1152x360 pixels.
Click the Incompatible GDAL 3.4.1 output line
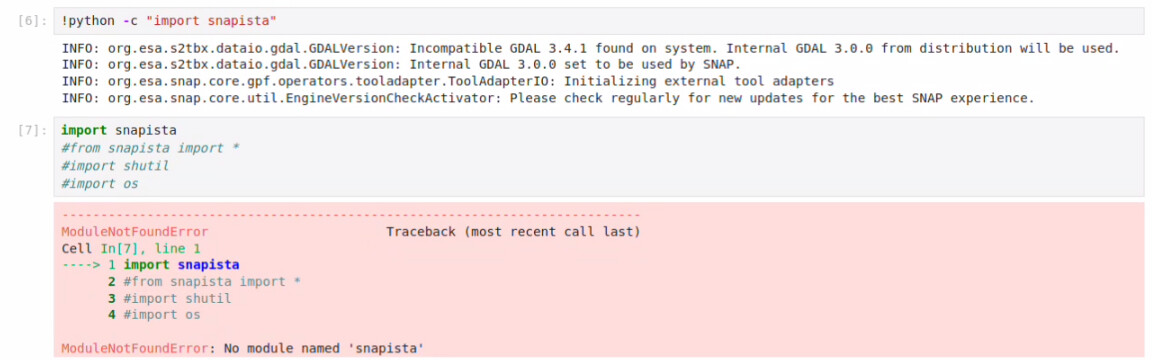591,48
